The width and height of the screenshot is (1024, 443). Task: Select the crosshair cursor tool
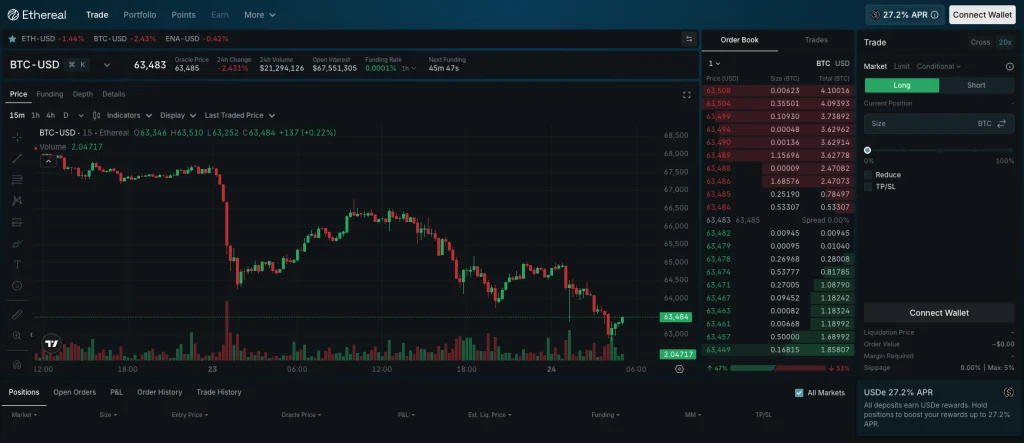coord(17,137)
